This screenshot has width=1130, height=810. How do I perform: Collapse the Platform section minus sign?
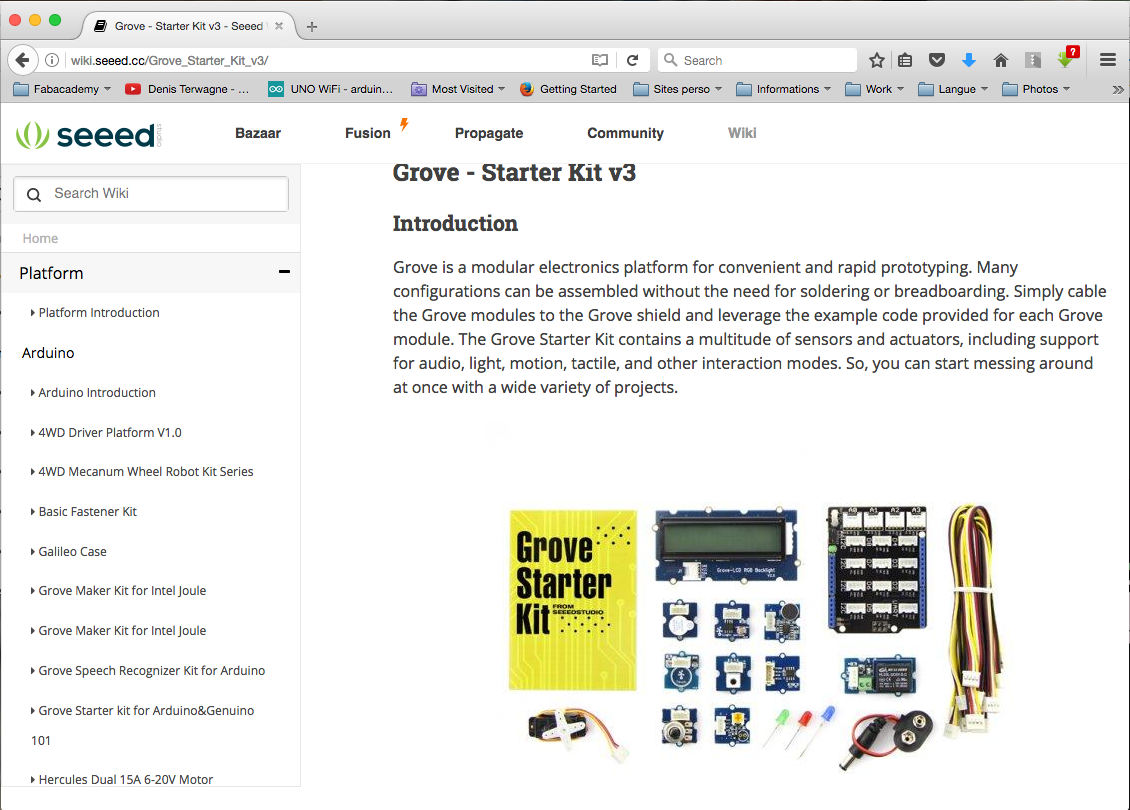[285, 272]
